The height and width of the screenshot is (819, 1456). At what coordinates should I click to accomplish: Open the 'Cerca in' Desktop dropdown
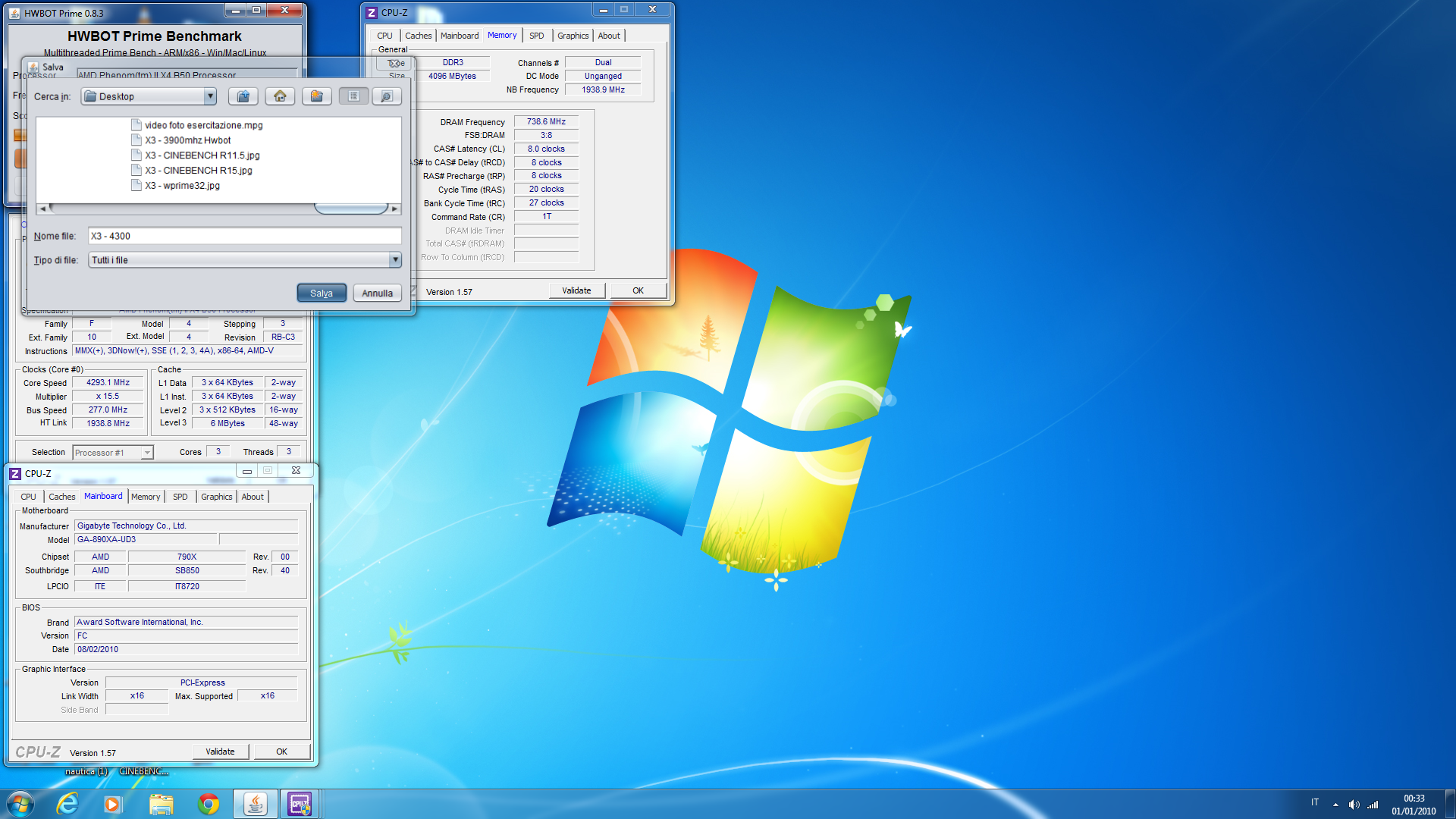click(209, 96)
